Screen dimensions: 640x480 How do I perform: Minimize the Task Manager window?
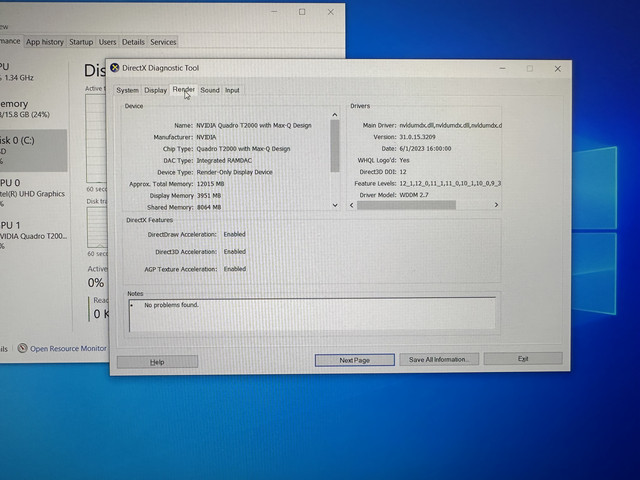pyautogui.click(x=274, y=12)
